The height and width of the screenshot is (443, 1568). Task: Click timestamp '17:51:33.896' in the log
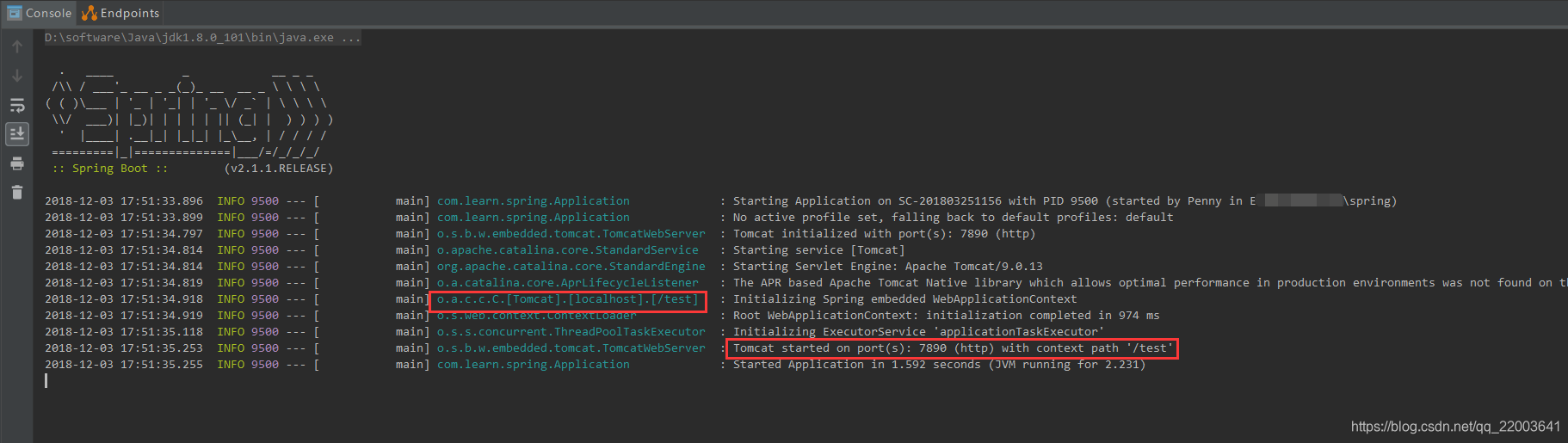tap(162, 201)
